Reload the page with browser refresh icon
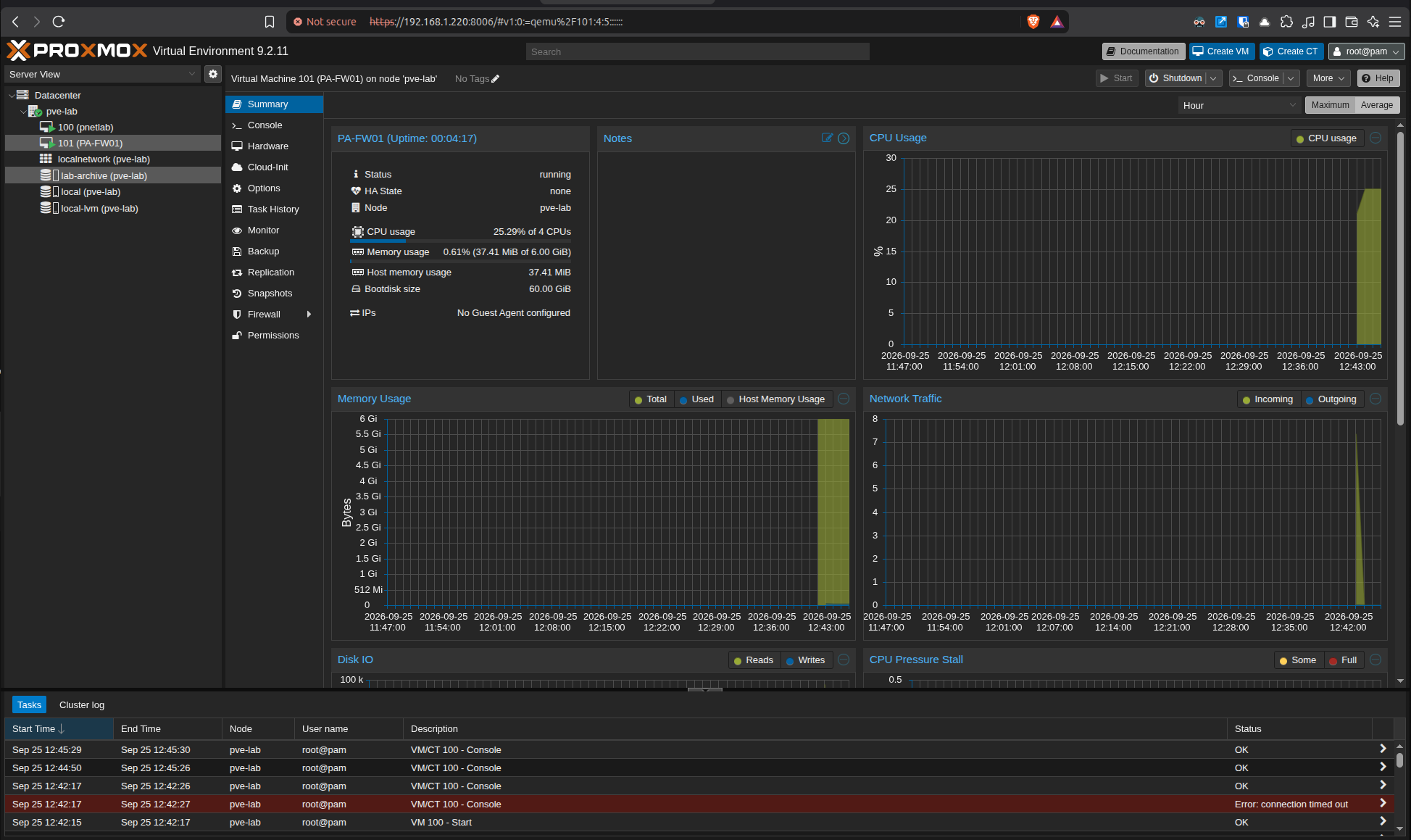Viewport: 1411px width, 840px height. [59, 22]
